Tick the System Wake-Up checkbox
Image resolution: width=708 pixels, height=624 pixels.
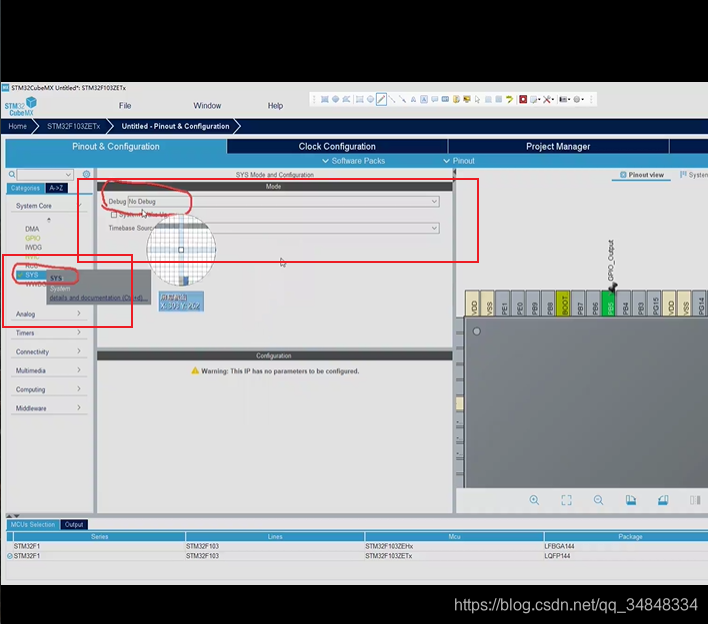coord(114,215)
